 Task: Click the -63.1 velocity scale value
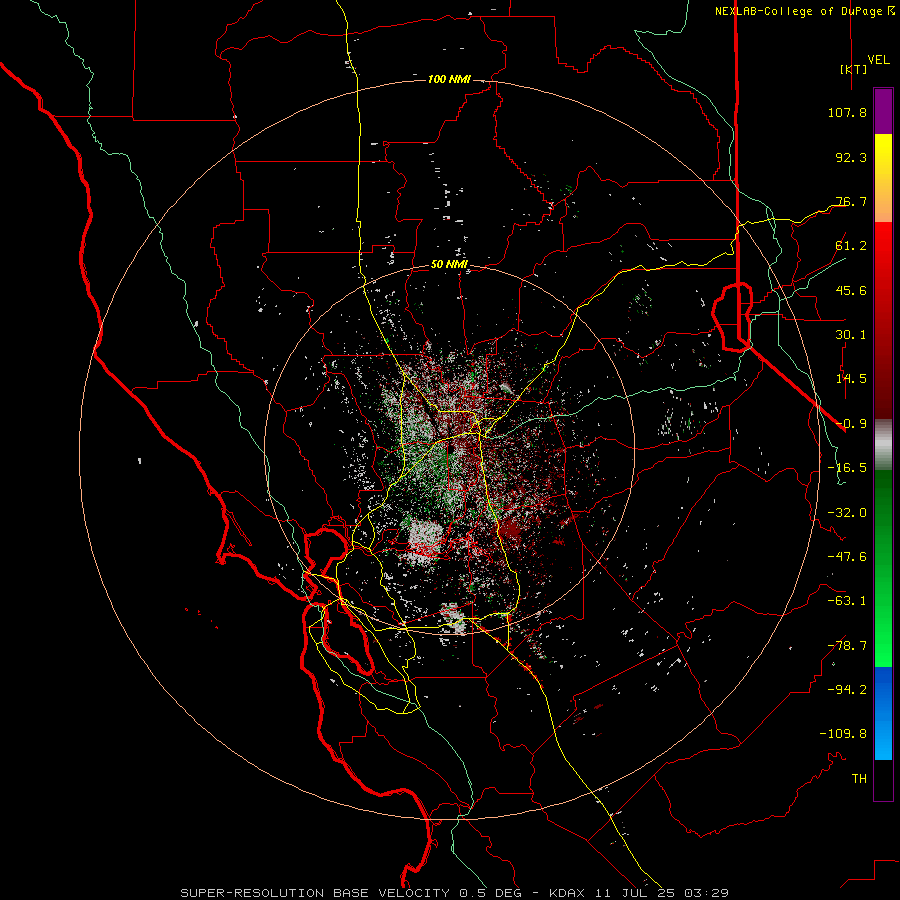coord(847,601)
